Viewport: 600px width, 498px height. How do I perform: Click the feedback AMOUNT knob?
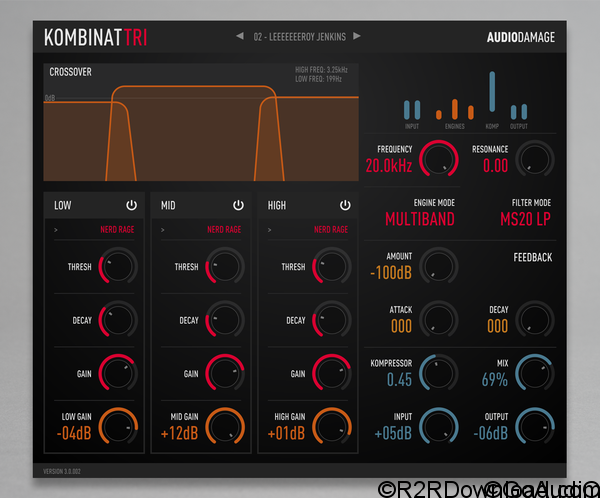(439, 266)
